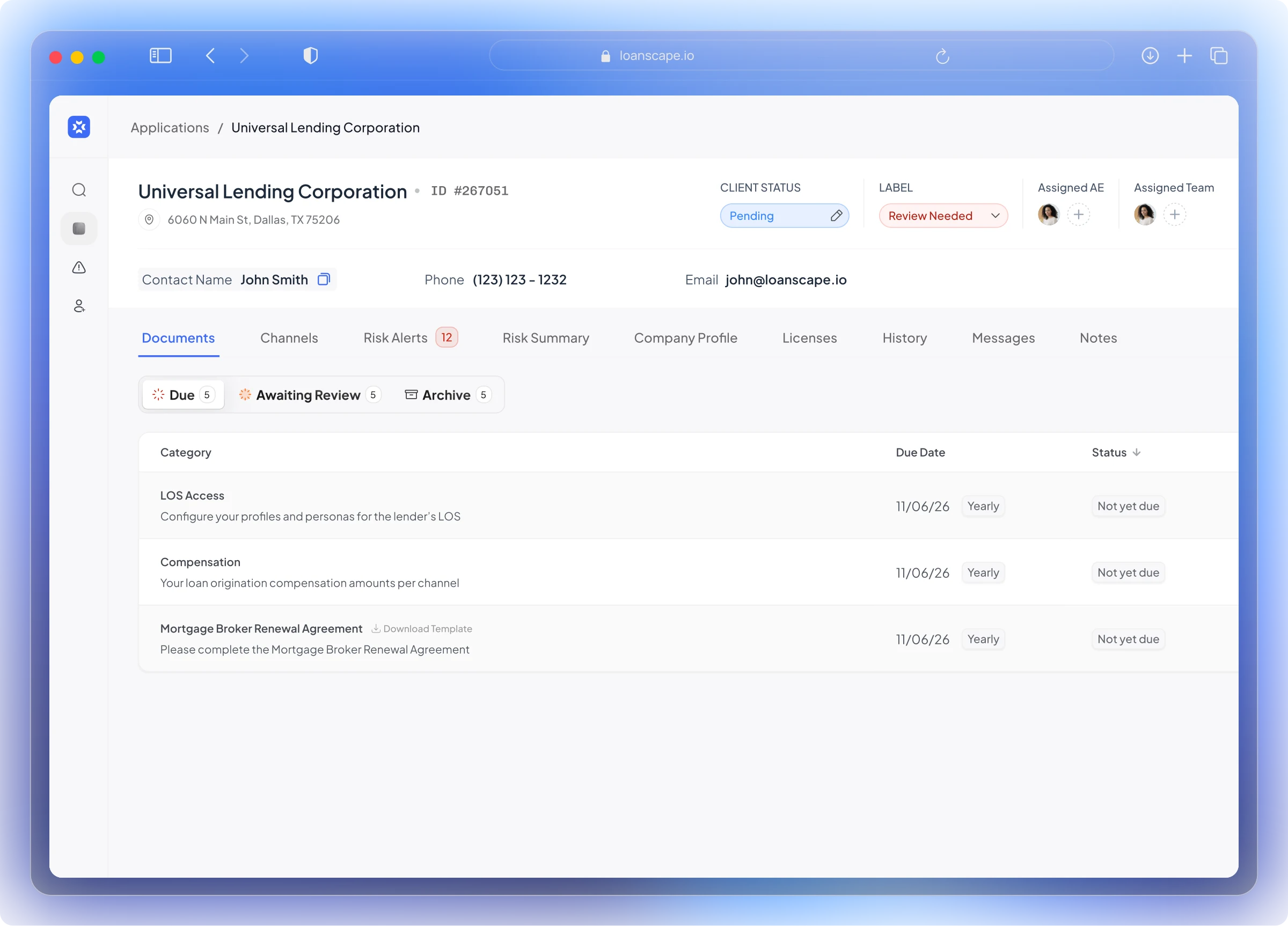The width and height of the screenshot is (1288, 926).
Task: Click the Pending client status pill
Action: (784, 216)
